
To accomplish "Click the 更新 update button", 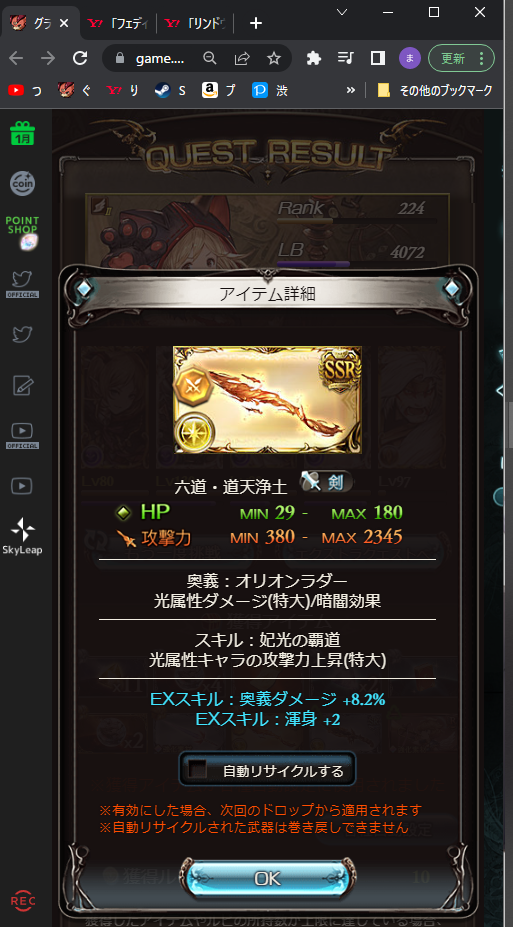I will (461, 59).
